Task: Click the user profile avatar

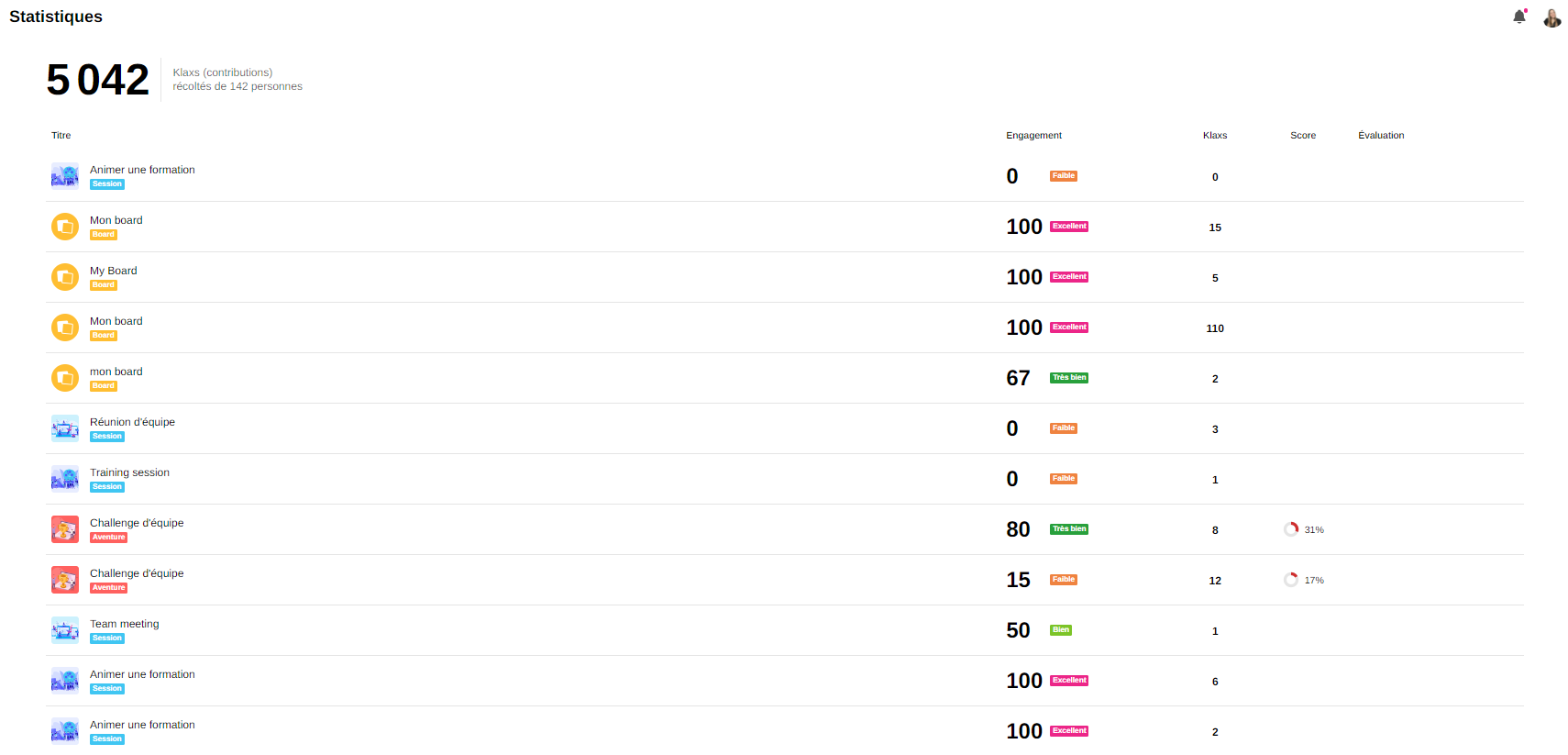Action: 1551,17
